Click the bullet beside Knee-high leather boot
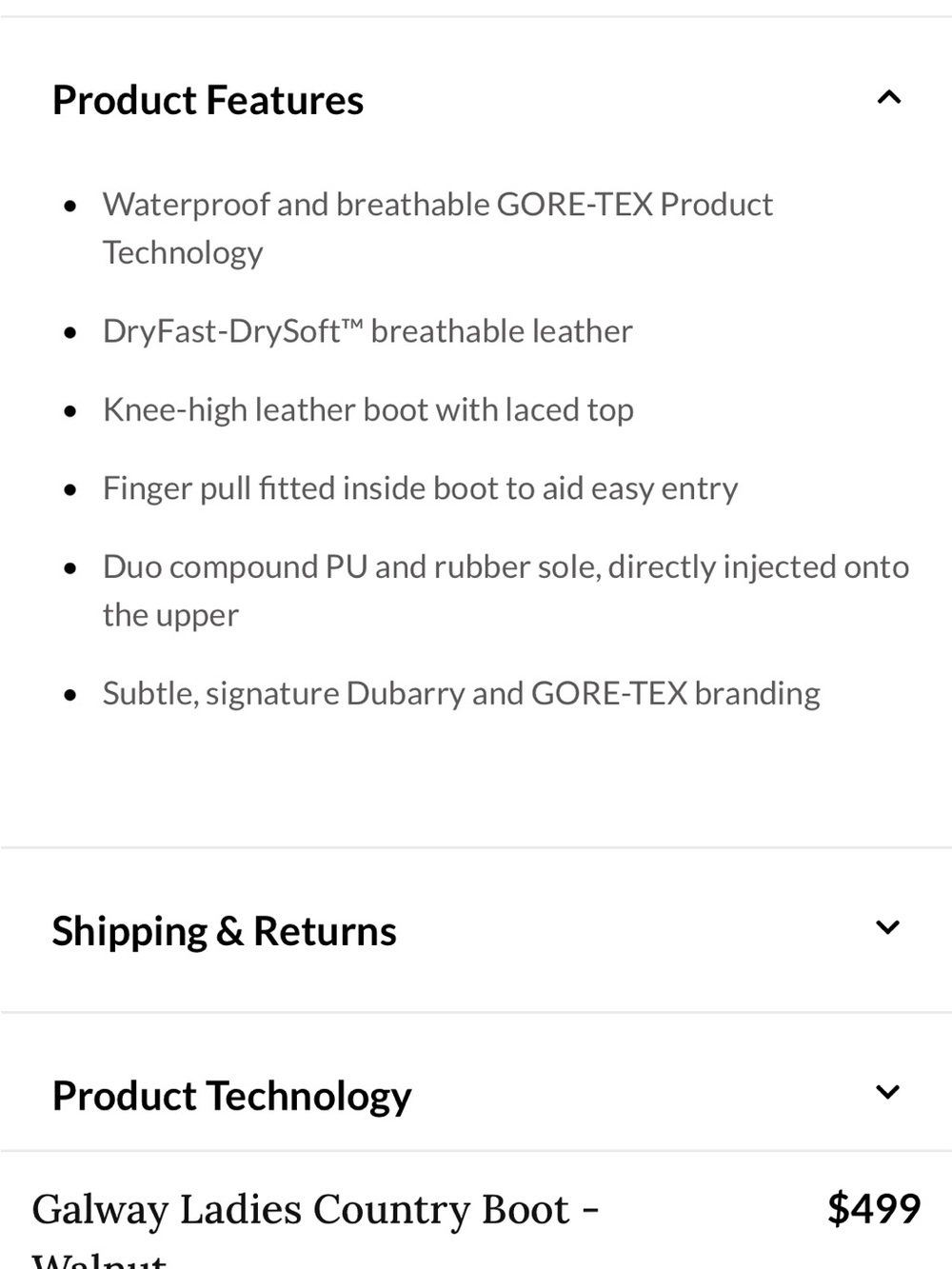This screenshot has height=1269, width=952. [69, 412]
